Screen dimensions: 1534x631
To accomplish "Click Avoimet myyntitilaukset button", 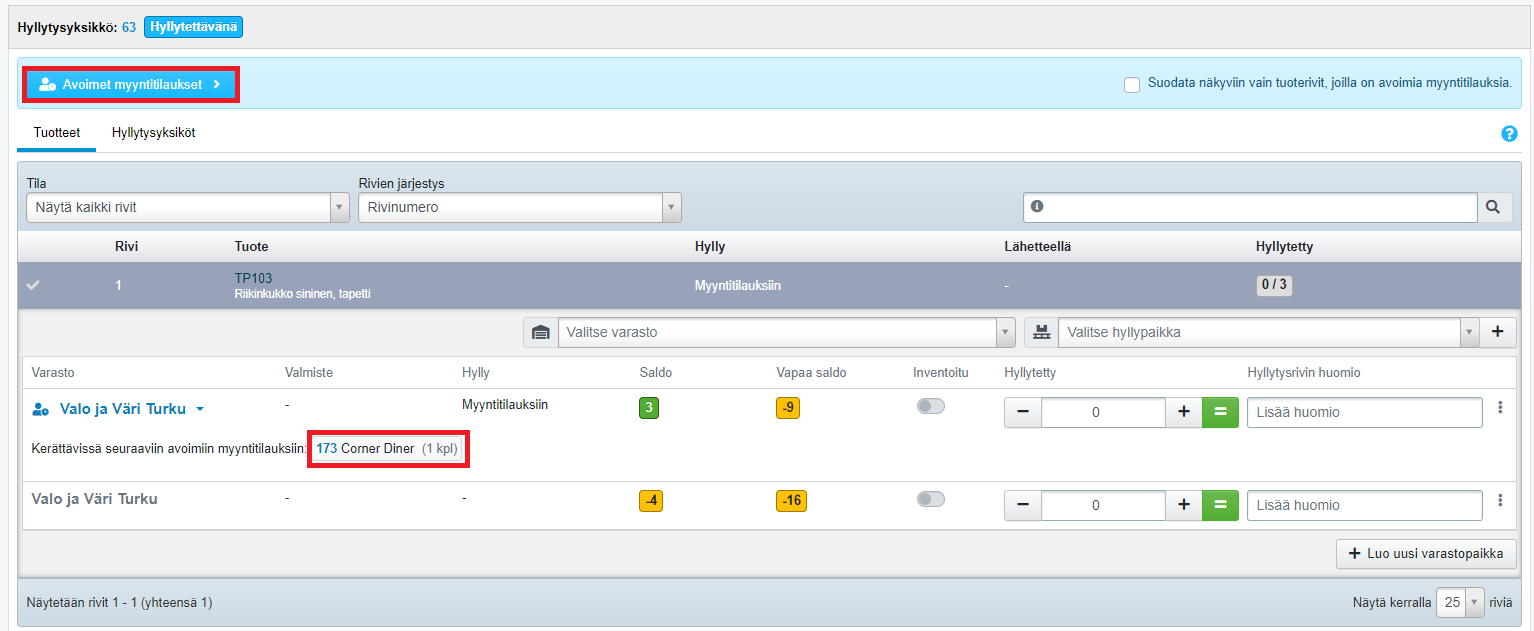I will pyautogui.click(x=131, y=85).
